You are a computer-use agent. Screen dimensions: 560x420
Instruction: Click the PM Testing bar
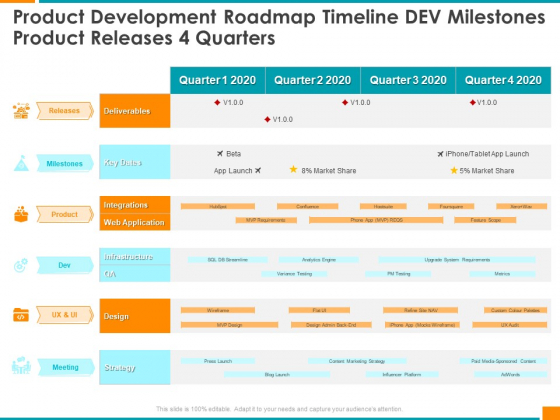[398, 274]
